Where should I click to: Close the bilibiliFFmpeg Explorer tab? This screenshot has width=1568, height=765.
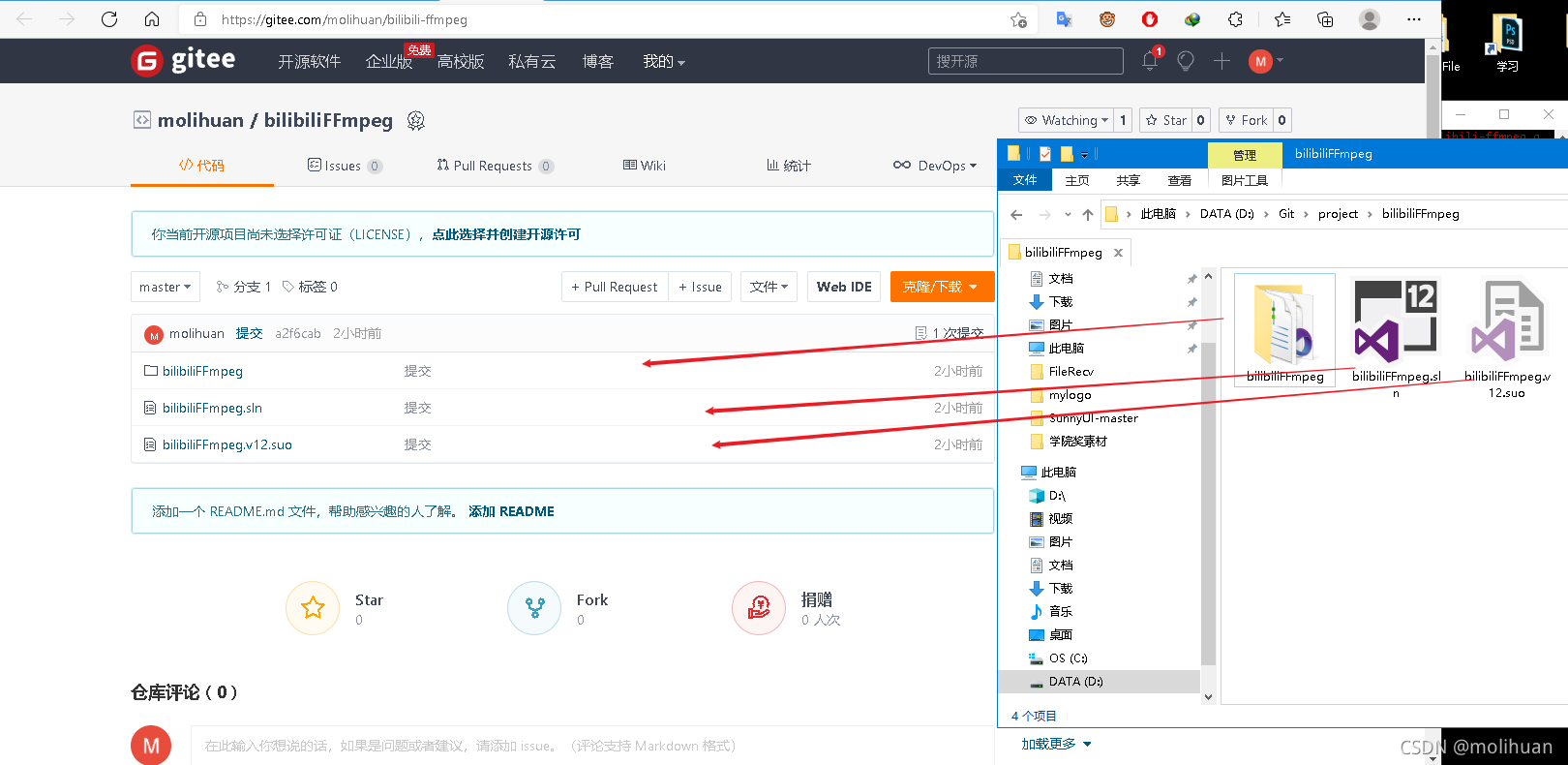click(1118, 253)
